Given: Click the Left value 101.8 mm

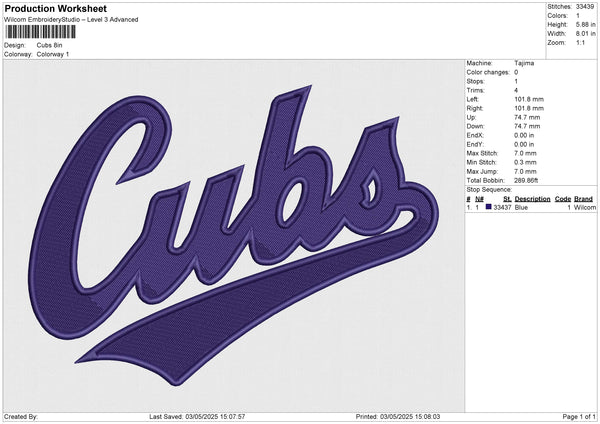Looking at the screenshot, I should click(x=529, y=99).
